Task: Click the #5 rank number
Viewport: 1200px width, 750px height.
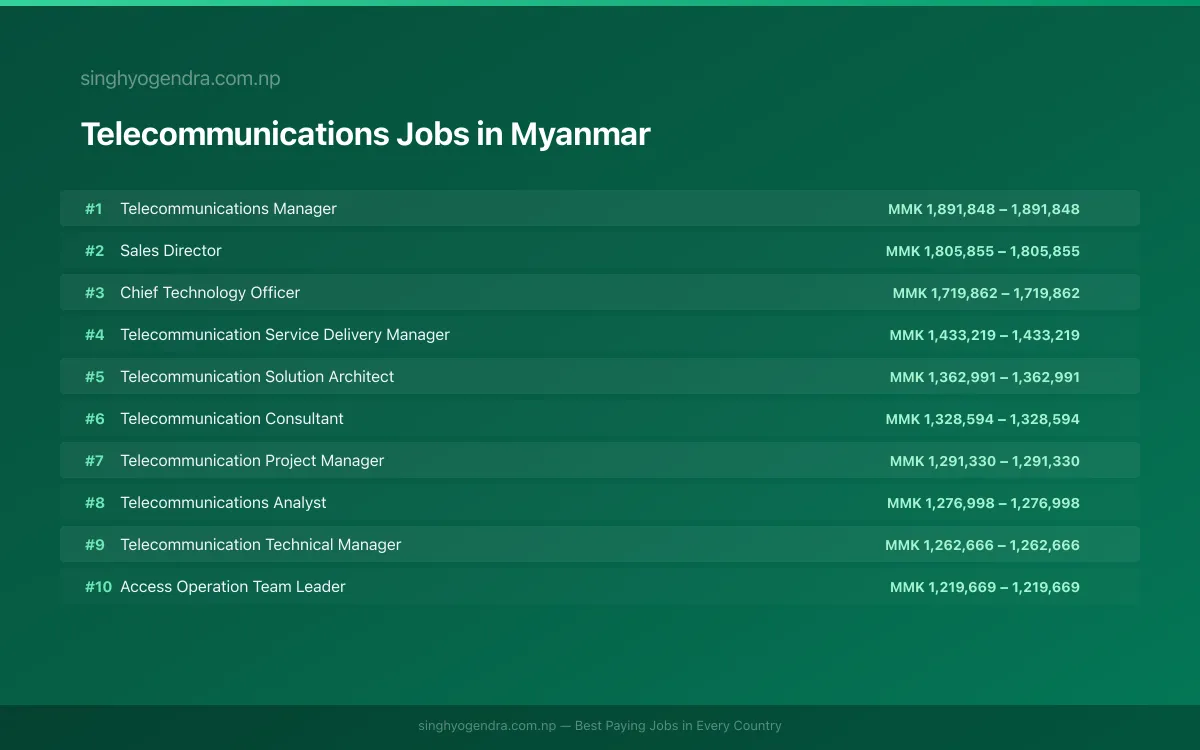Action: pos(94,377)
